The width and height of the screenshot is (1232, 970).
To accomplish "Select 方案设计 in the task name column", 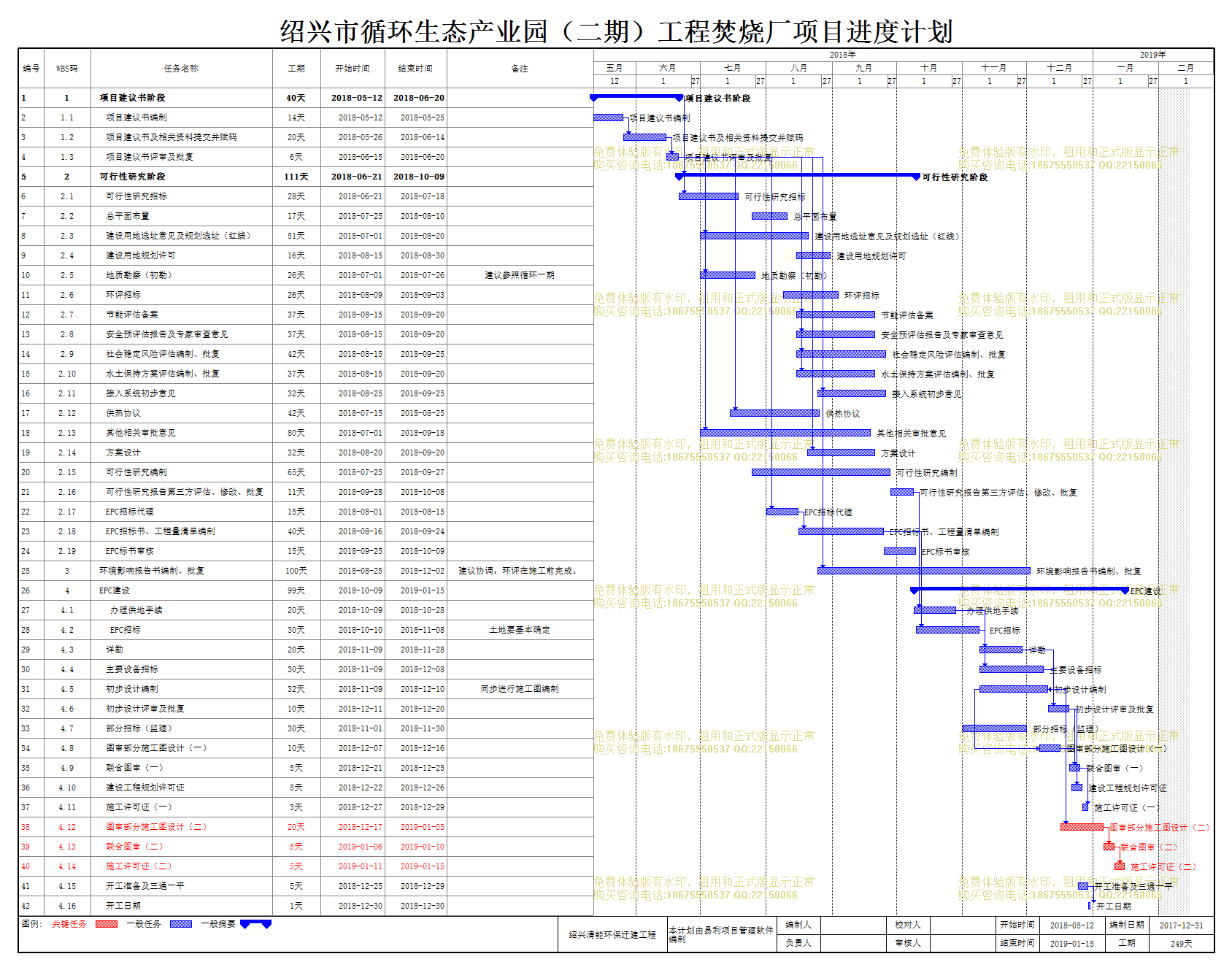I will tap(123, 453).
